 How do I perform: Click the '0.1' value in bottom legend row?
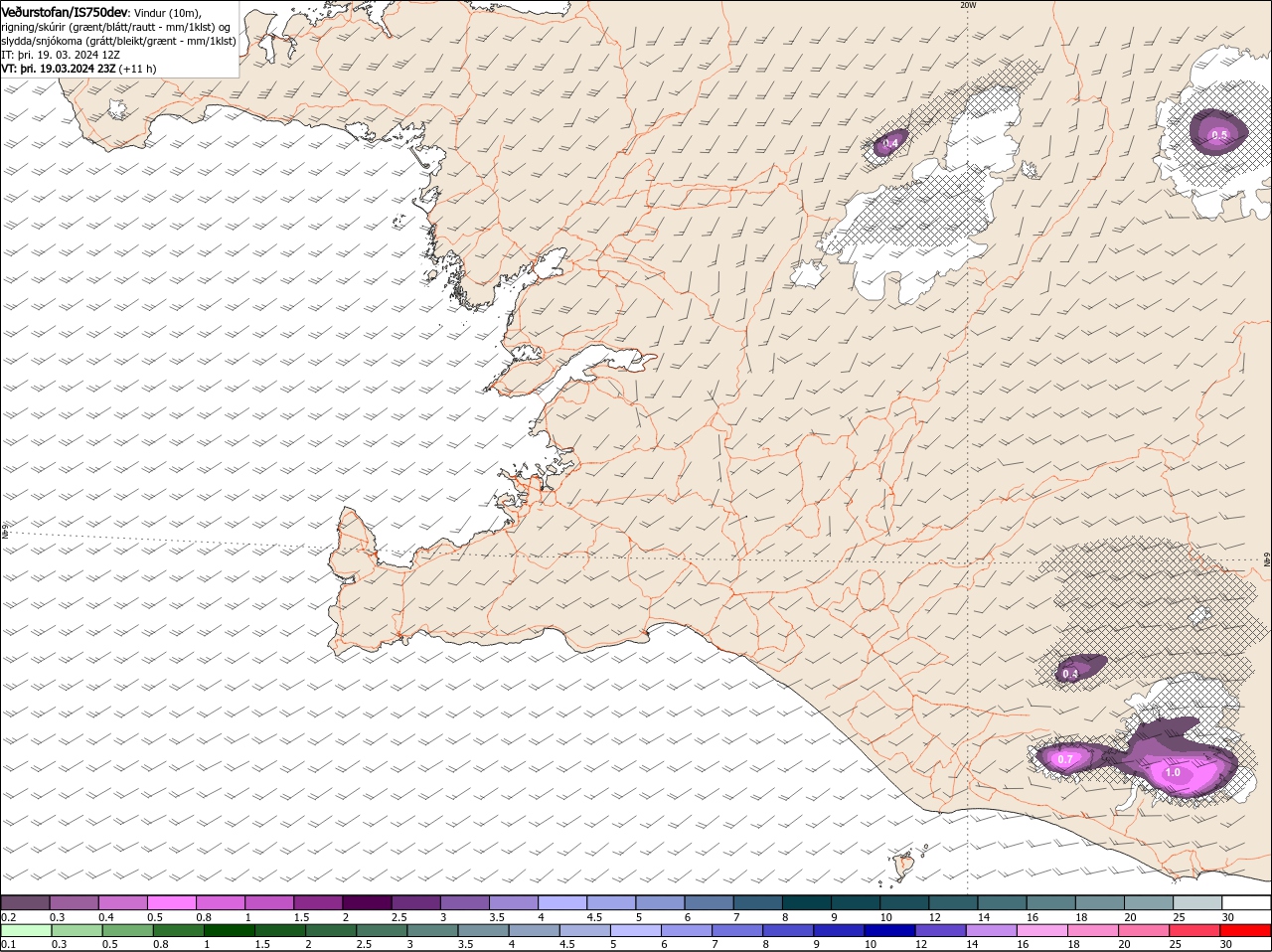pyautogui.click(x=8, y=944)
